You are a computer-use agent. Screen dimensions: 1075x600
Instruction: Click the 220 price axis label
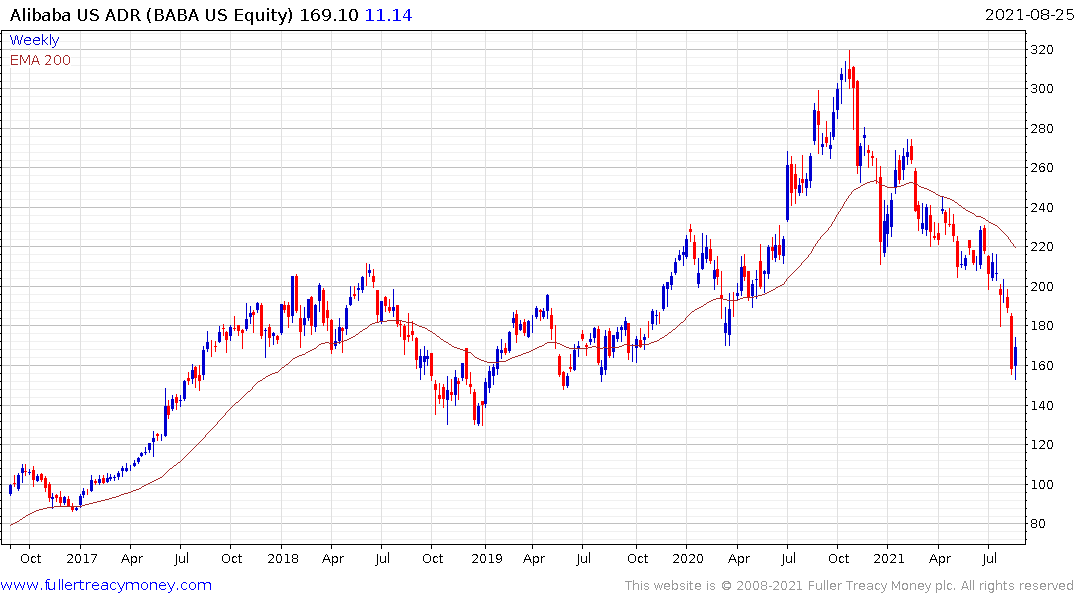[1042, 247]
